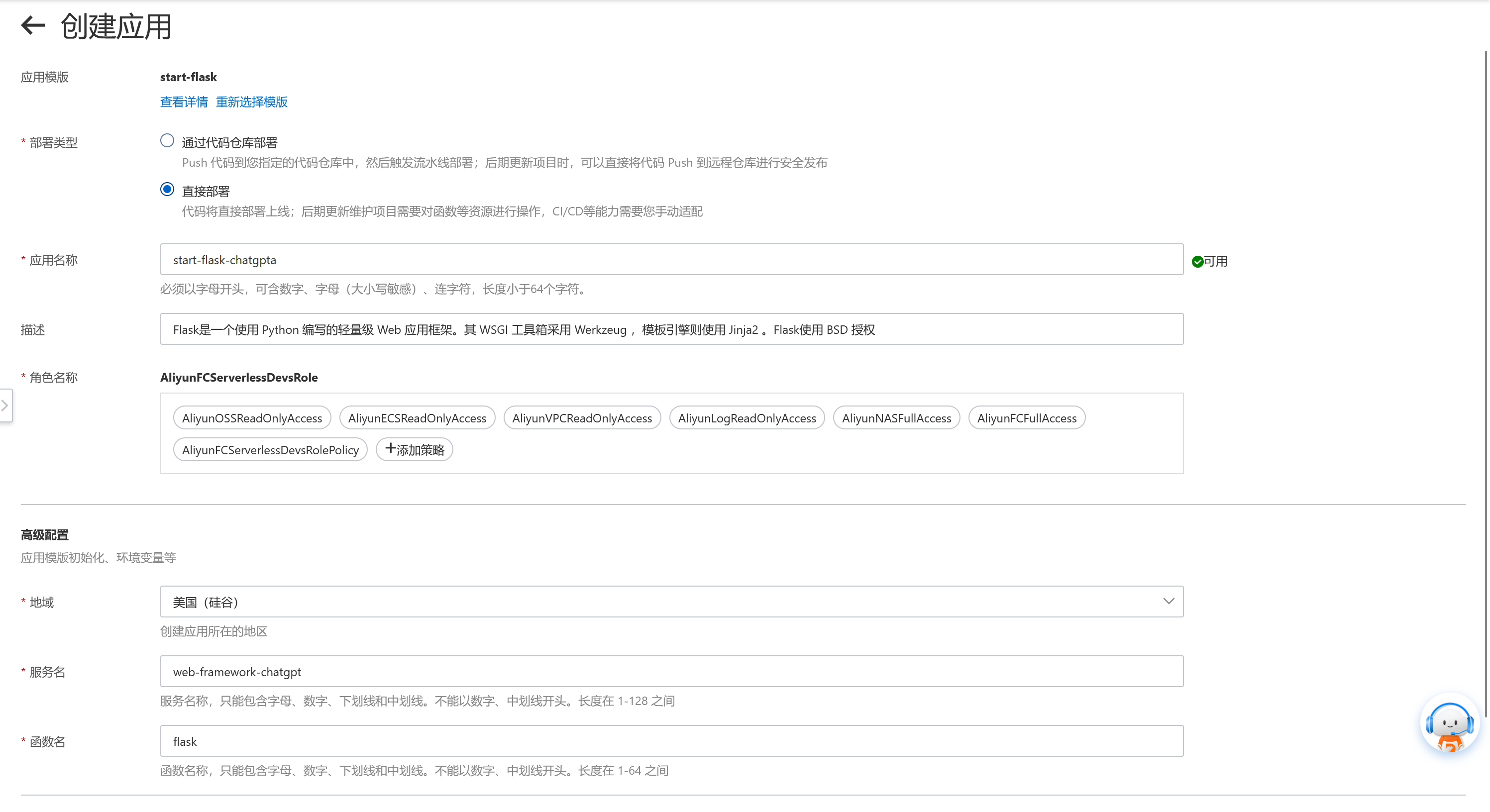The height and width of the screenshot is (812, 1490).
Task: Click the Flask description text field
Action: [671, 329]
